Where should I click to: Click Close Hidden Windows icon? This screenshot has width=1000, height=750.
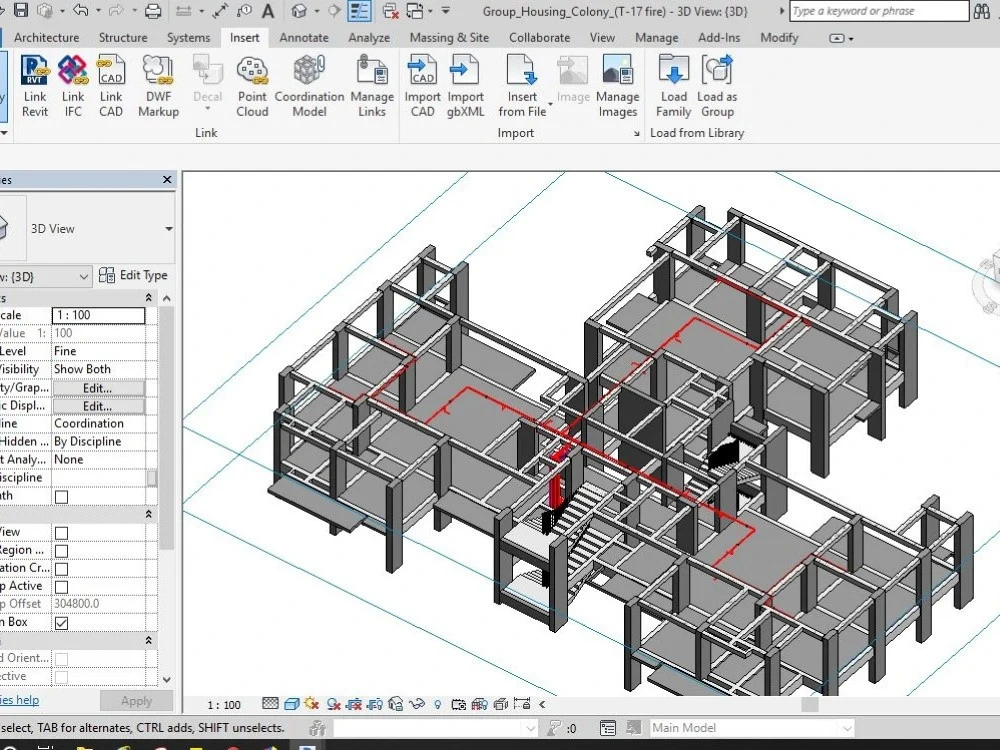click(390, 11)
